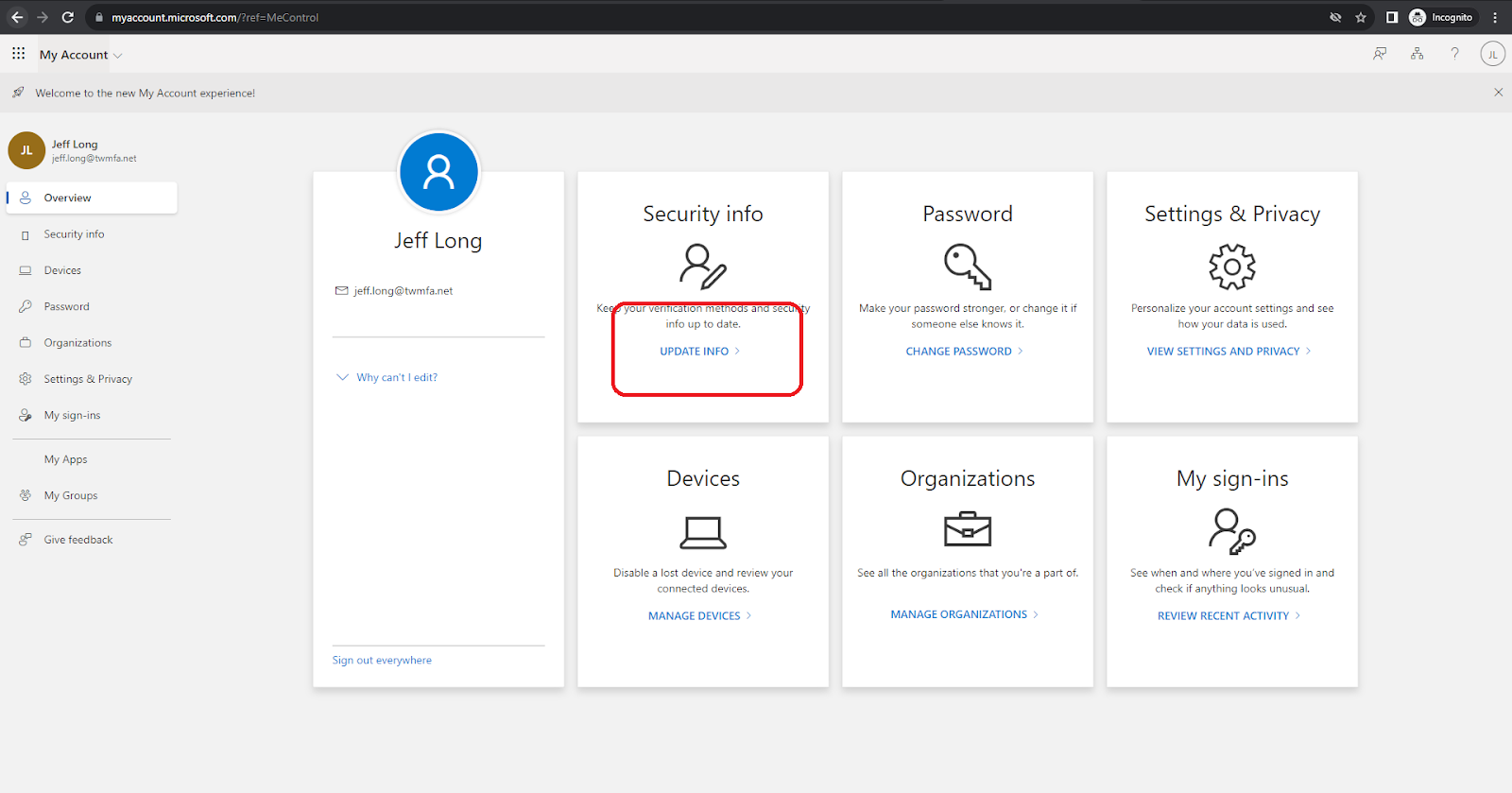The image size is (1512, 793).
Task: Click the JL avatar in sidebar
Action: 26,150
